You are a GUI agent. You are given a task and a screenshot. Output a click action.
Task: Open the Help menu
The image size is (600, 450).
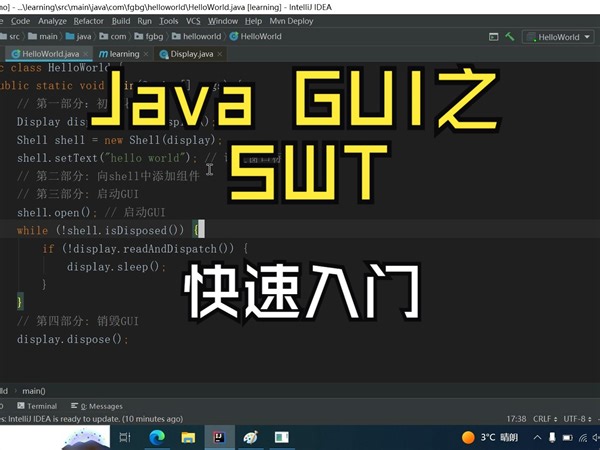(253, 21)
